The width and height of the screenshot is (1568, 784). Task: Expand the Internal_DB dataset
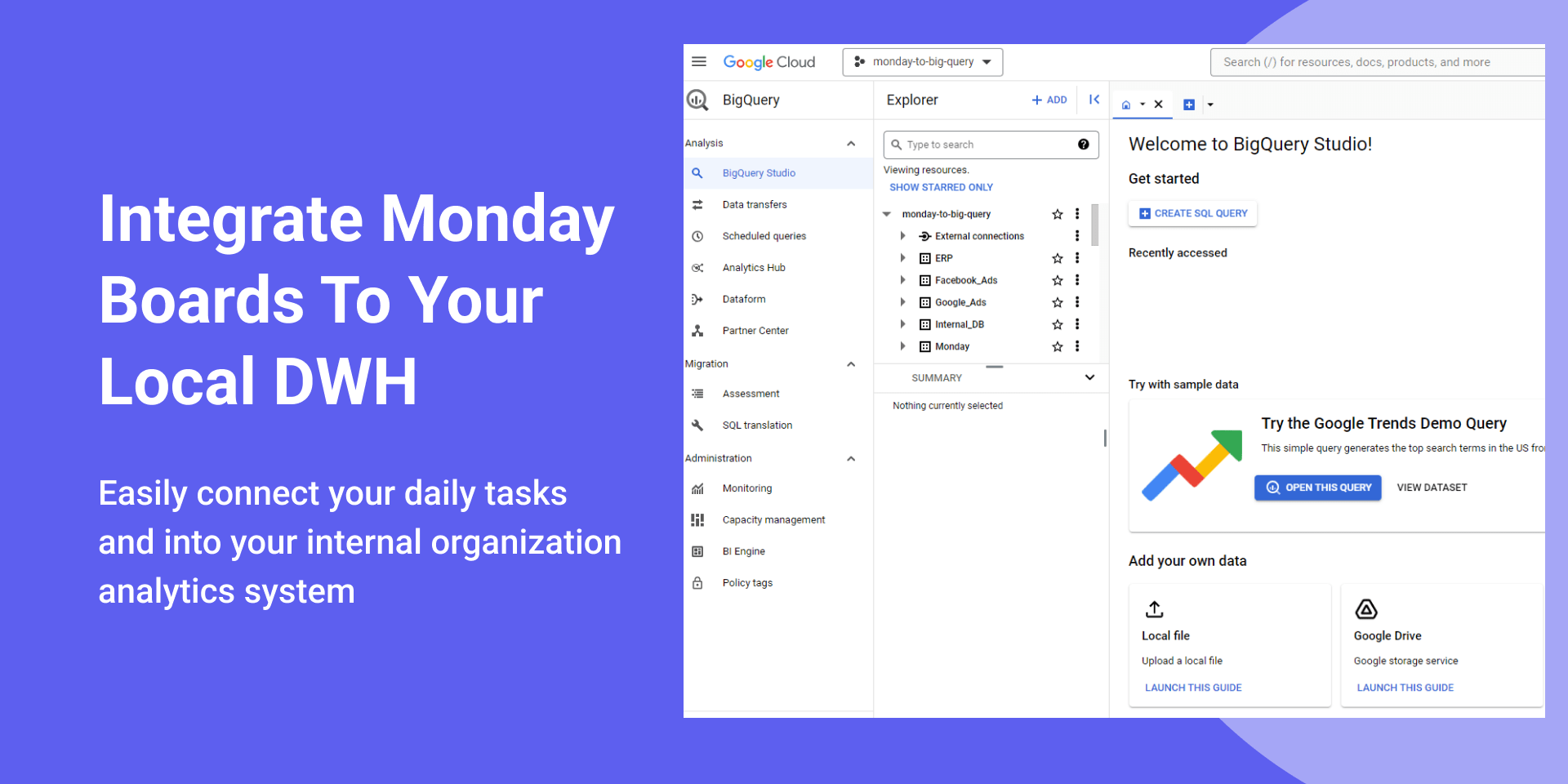point(902,324)
